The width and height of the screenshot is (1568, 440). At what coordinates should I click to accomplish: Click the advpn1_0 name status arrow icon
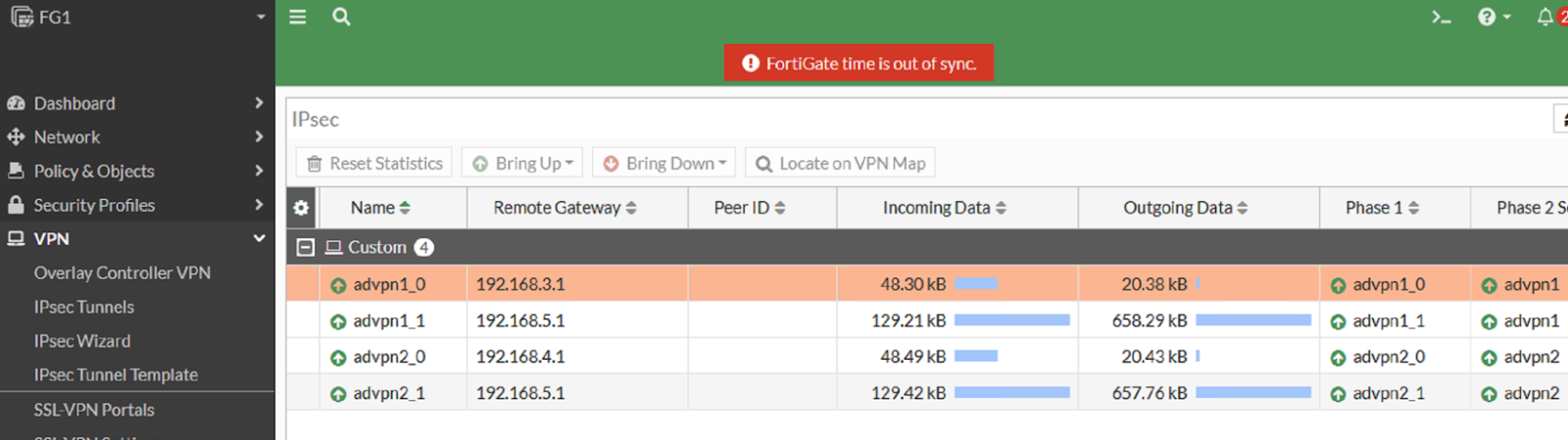[x=338, y=285]
